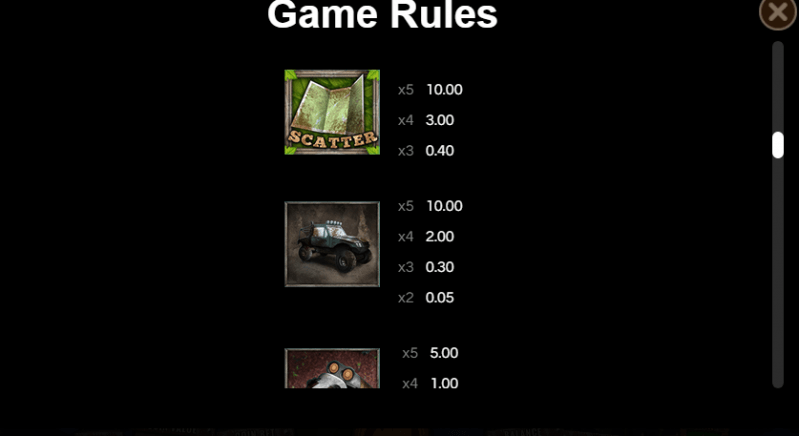Close the Game Rules panel
This screenshot has height=436, width=799.
tap(778, 12)
